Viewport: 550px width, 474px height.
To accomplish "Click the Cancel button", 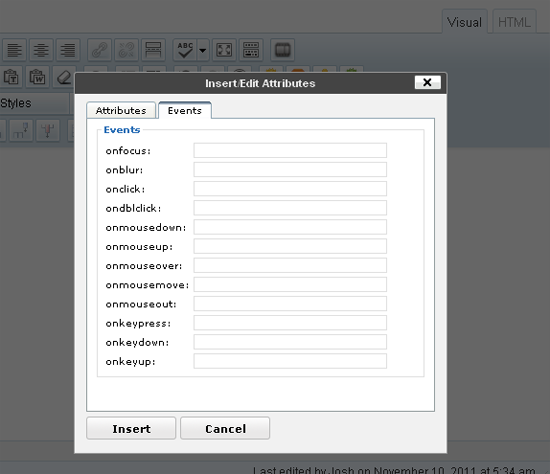I will pyautogui.click(x=225, y=428).
